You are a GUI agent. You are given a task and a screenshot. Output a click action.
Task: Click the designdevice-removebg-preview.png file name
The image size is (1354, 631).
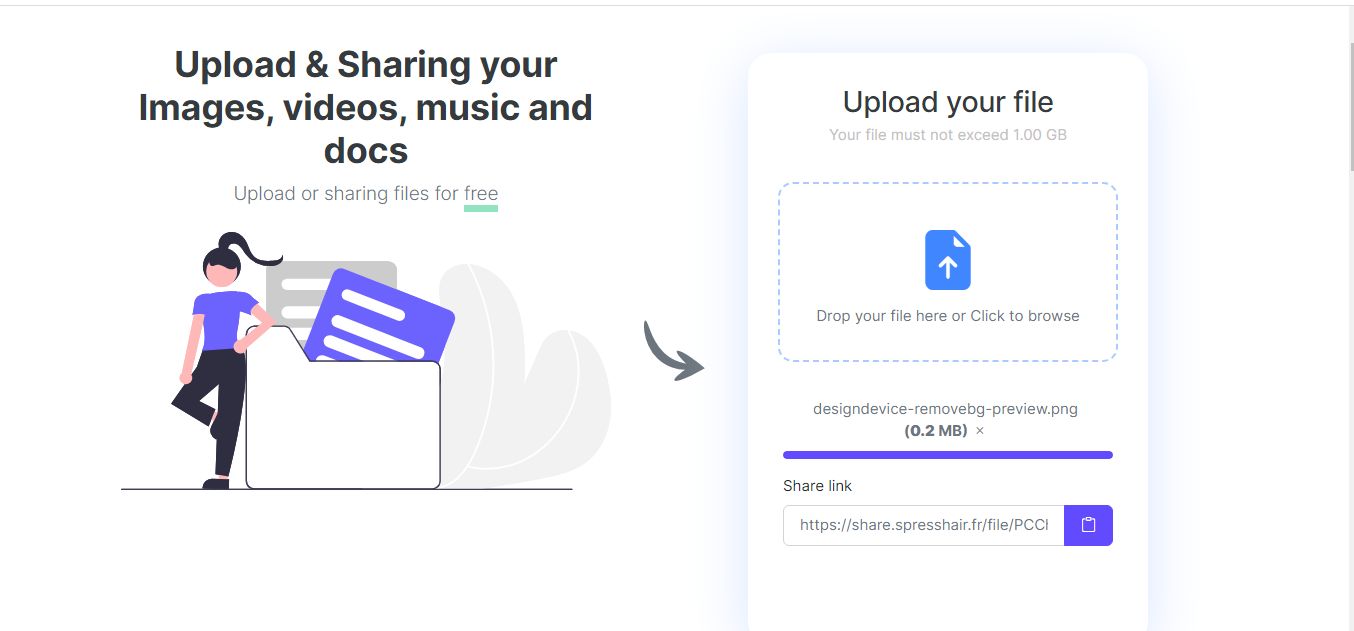[x=945, y=409]
